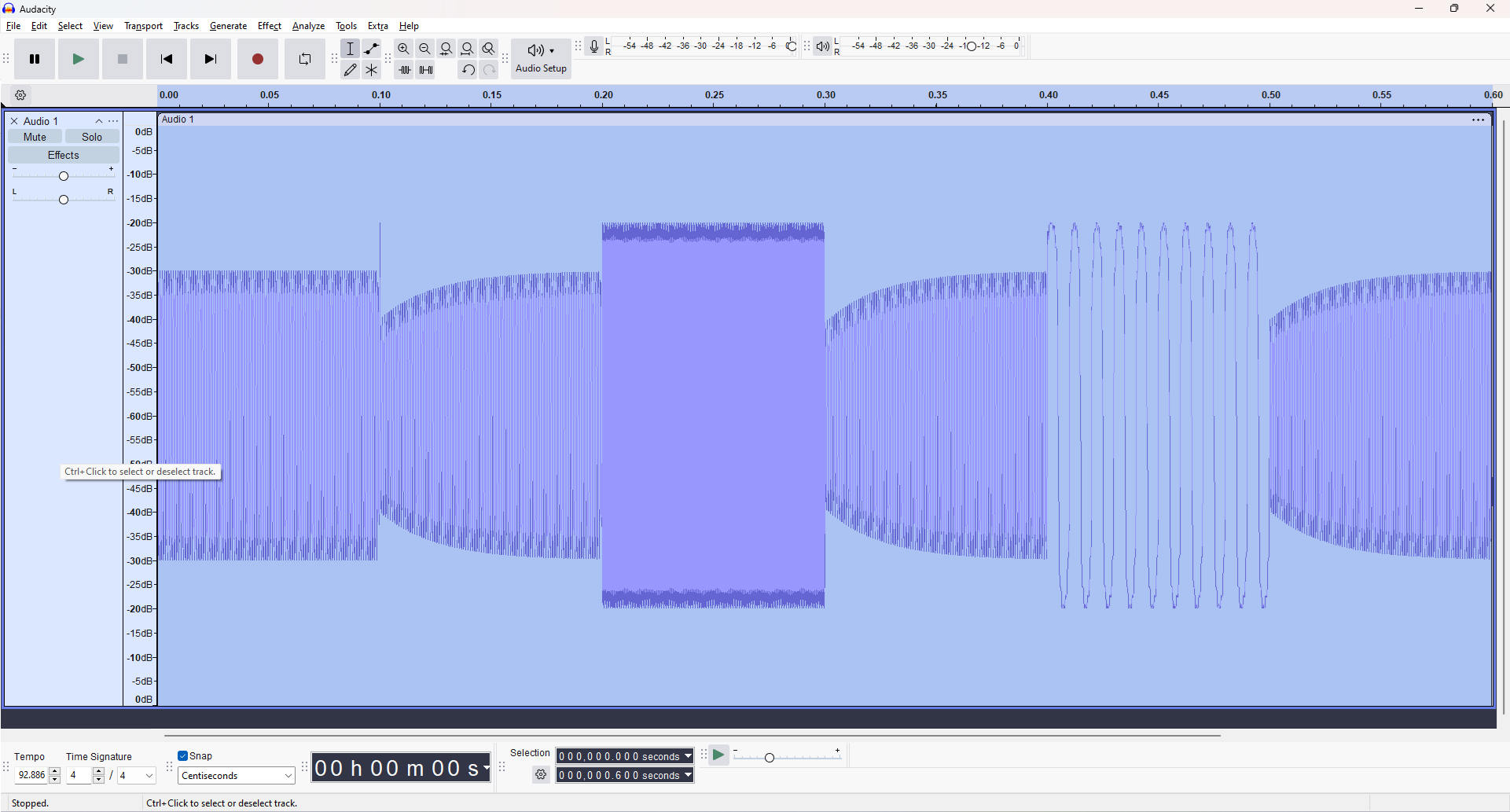This screenshot has height=812, width=1510.
Task: Open the track overflow menu
Action: (x=114, y=120)
